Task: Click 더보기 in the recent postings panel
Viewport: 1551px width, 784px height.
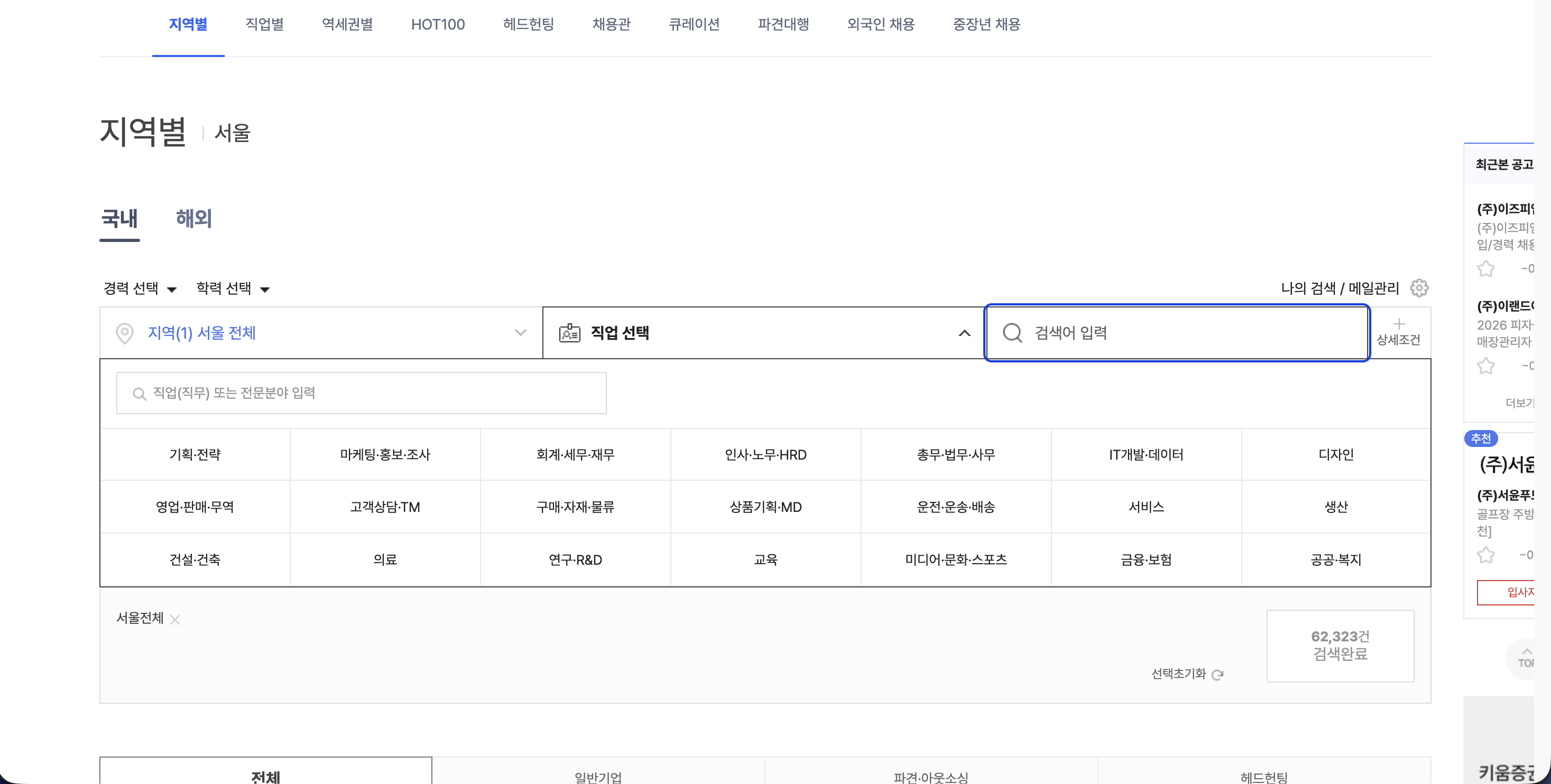Action: pos(1519,403)
